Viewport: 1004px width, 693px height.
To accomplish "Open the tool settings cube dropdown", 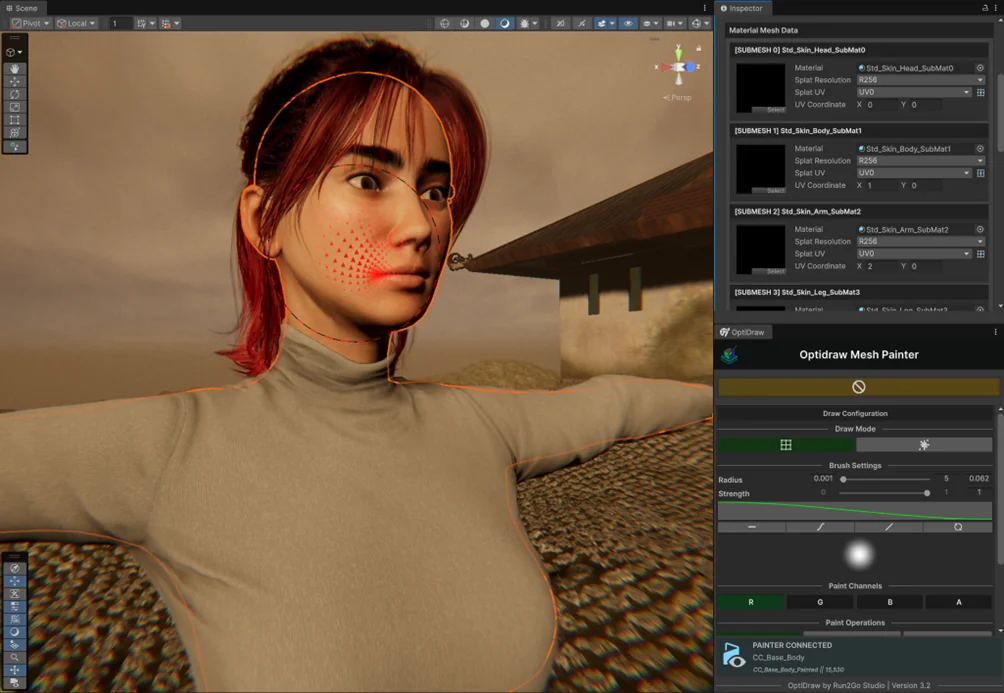I will (x=14, y=52).
